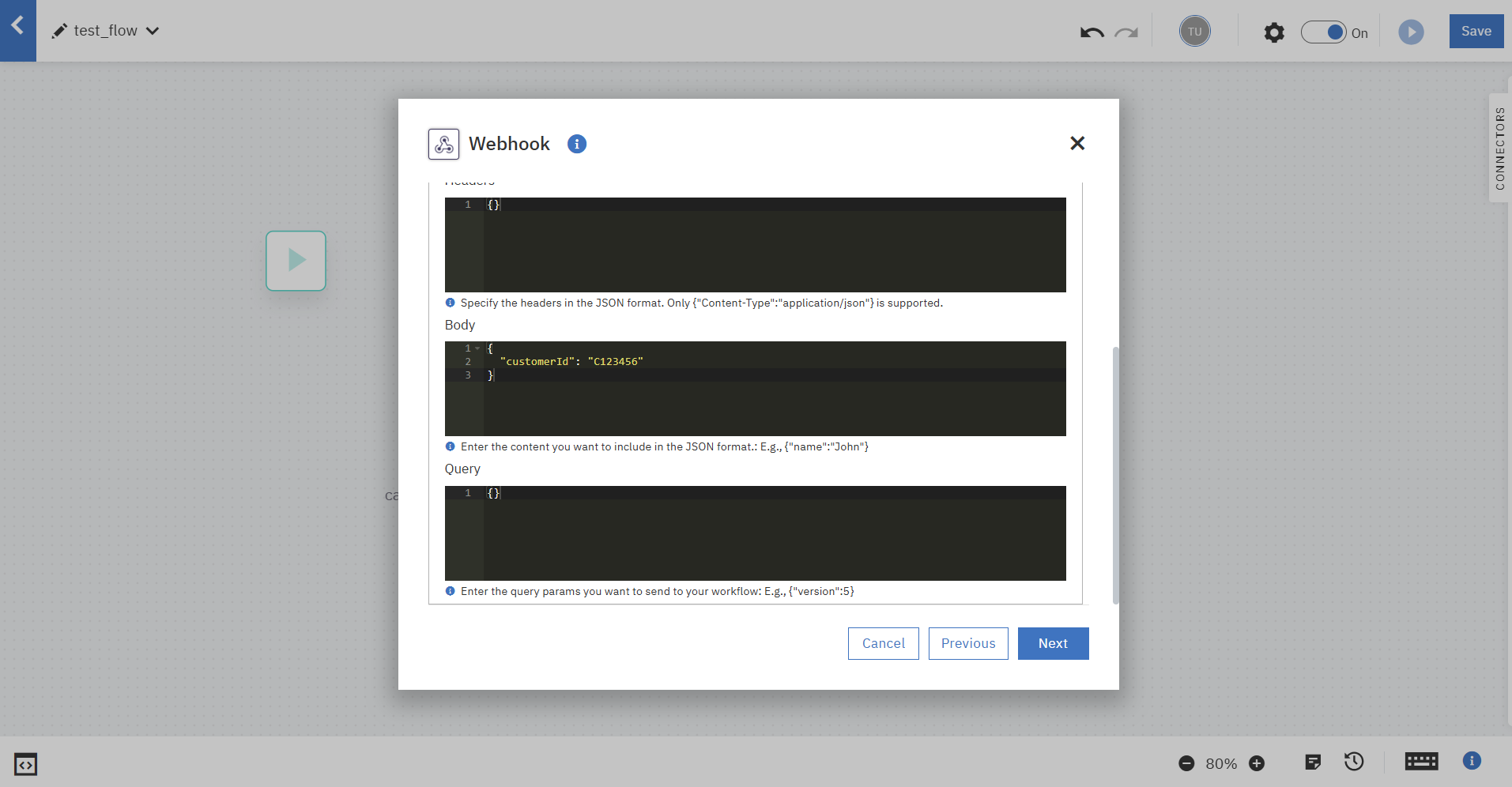Click the info icon beside headers hint
The height and width of the screenshot is (787, 1512).
tap(450, 303)
